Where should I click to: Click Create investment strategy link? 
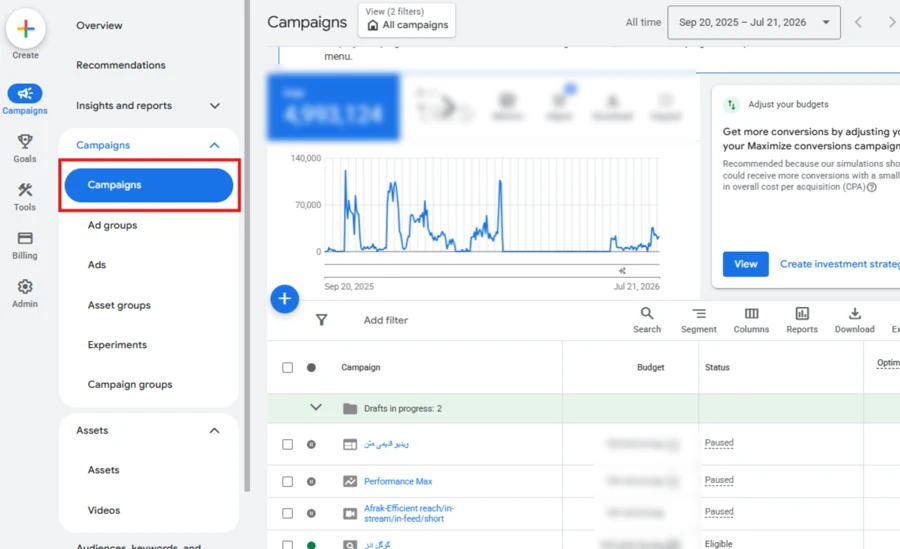tap(840, 264)
